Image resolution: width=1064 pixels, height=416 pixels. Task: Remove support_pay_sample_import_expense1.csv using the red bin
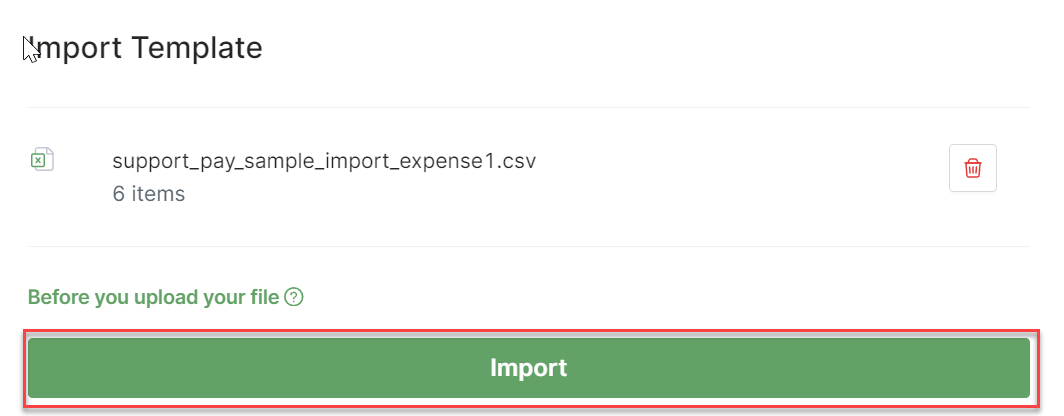[x=972, y=168]
